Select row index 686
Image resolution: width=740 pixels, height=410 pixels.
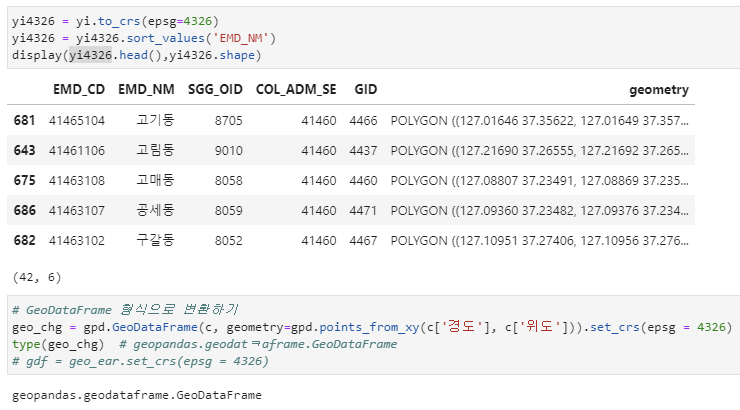(x=25, y=210)
